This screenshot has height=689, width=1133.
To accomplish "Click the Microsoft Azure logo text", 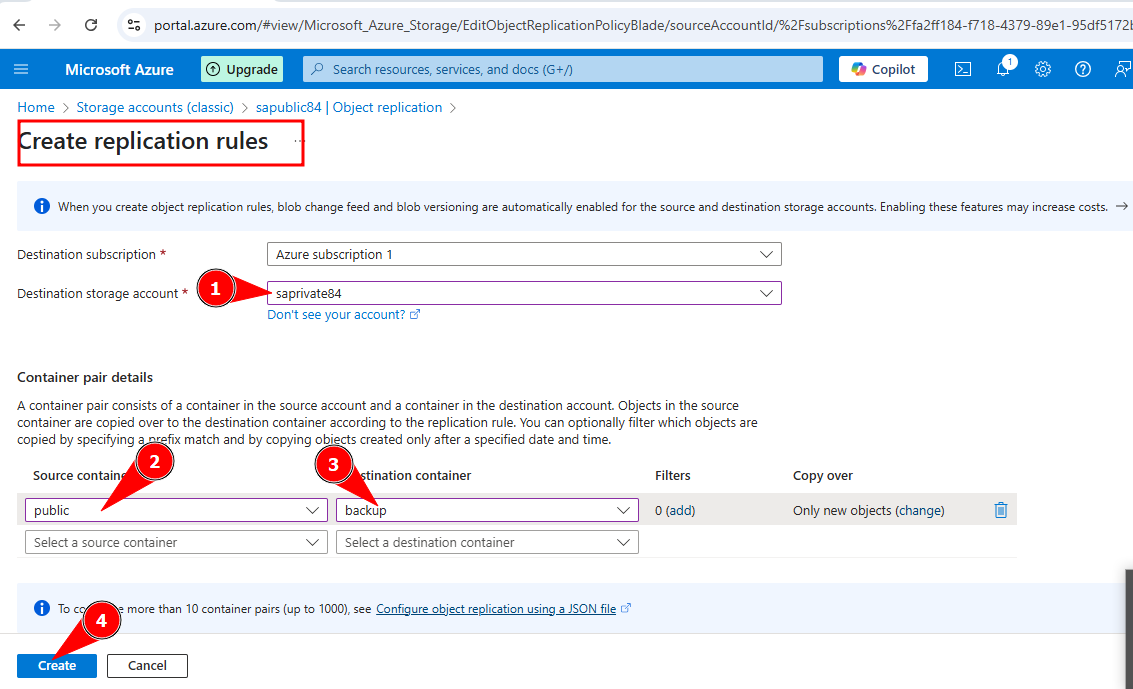I will tap(119, 69).
